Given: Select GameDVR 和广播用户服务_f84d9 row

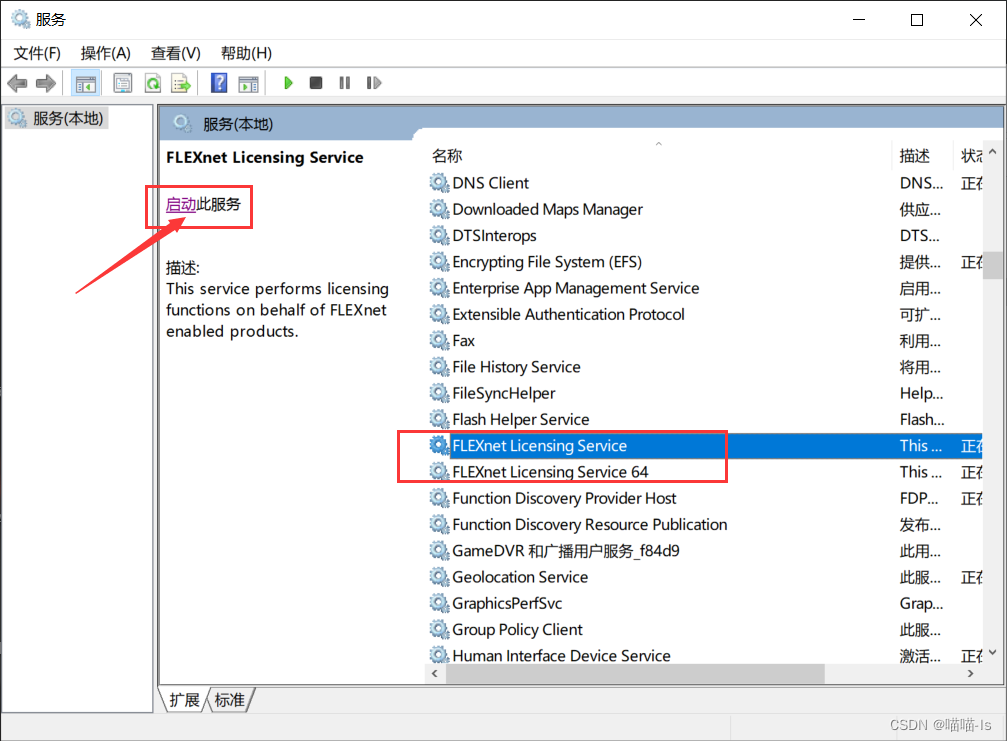Looking at the screenshot, I should tap(705, 551).
